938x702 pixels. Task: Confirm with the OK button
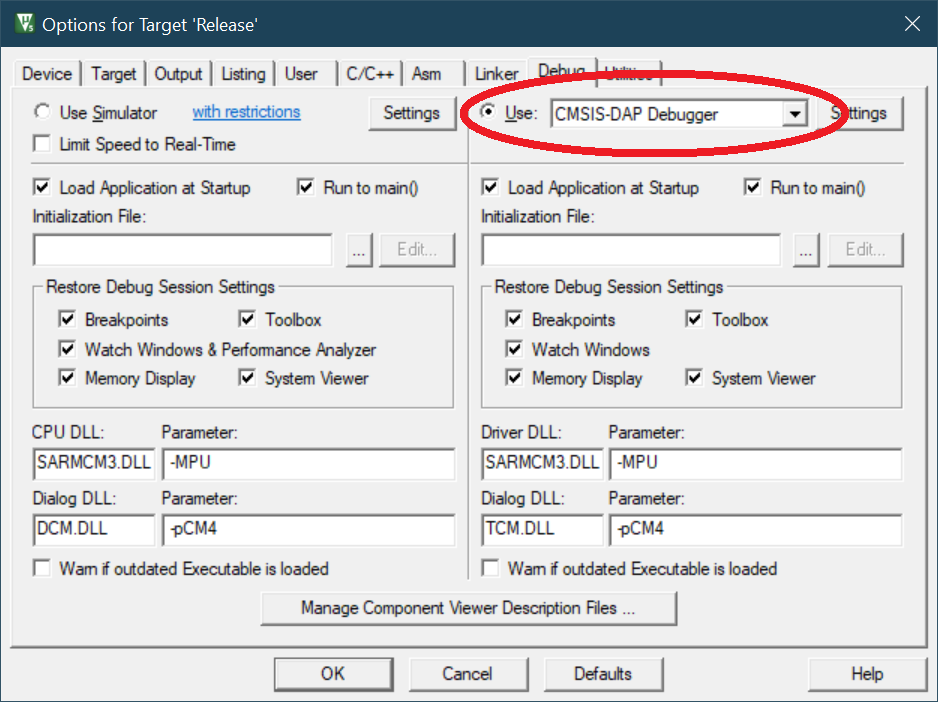click(x=334, y=674)
